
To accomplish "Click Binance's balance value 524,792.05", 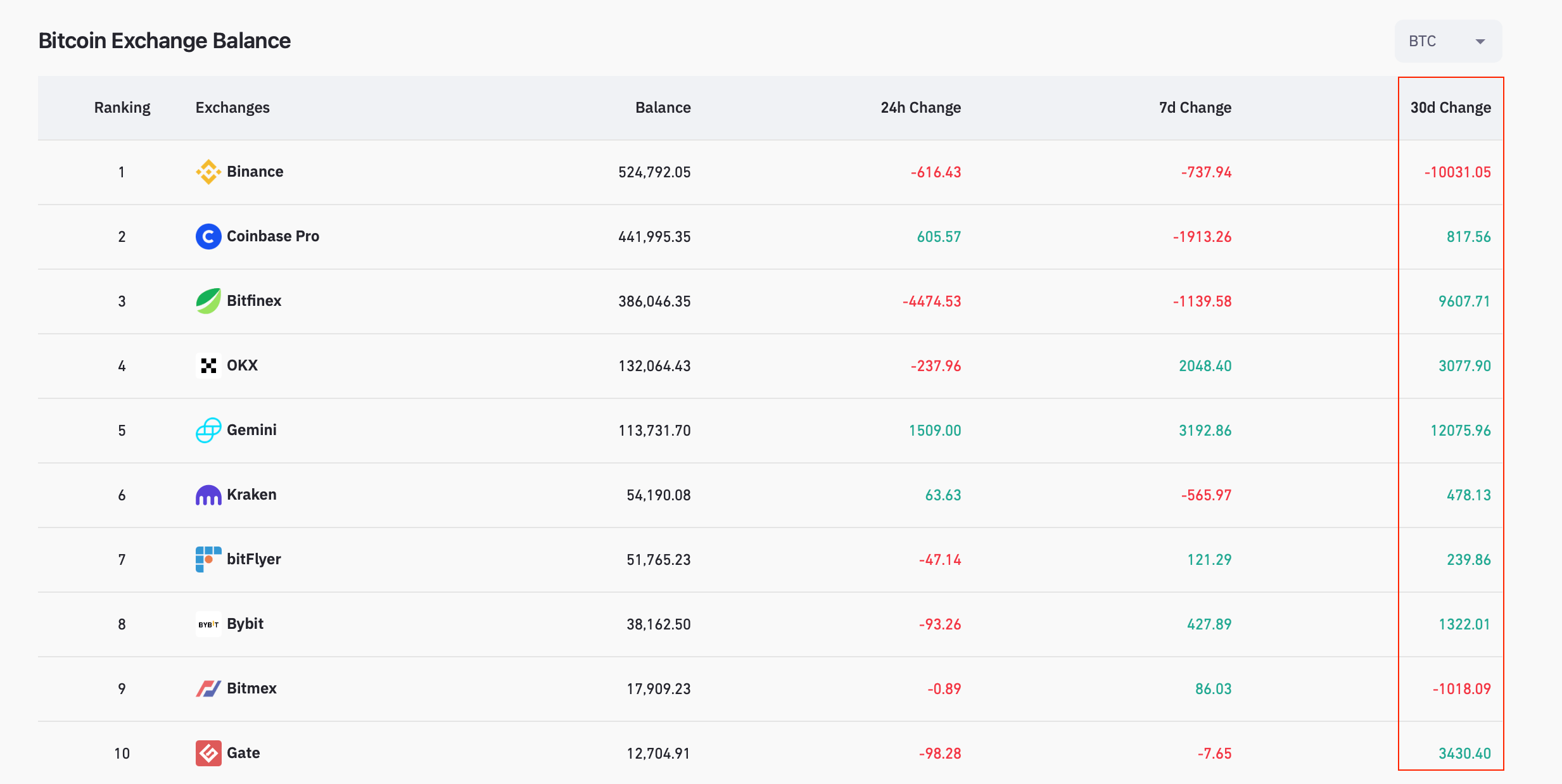I will 654,172.
